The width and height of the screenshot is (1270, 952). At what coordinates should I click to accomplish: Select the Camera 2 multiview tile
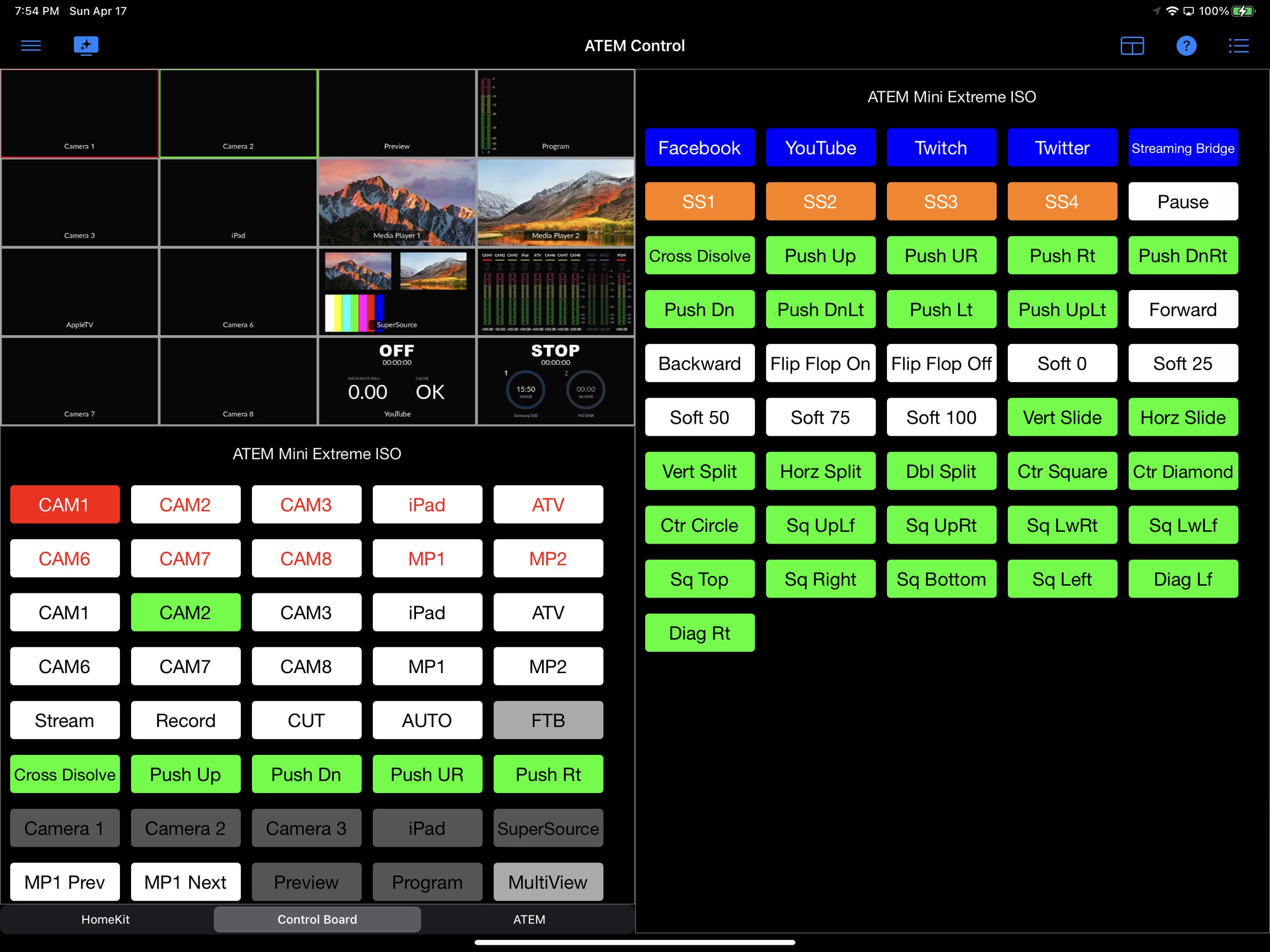[x=238, y=113]
